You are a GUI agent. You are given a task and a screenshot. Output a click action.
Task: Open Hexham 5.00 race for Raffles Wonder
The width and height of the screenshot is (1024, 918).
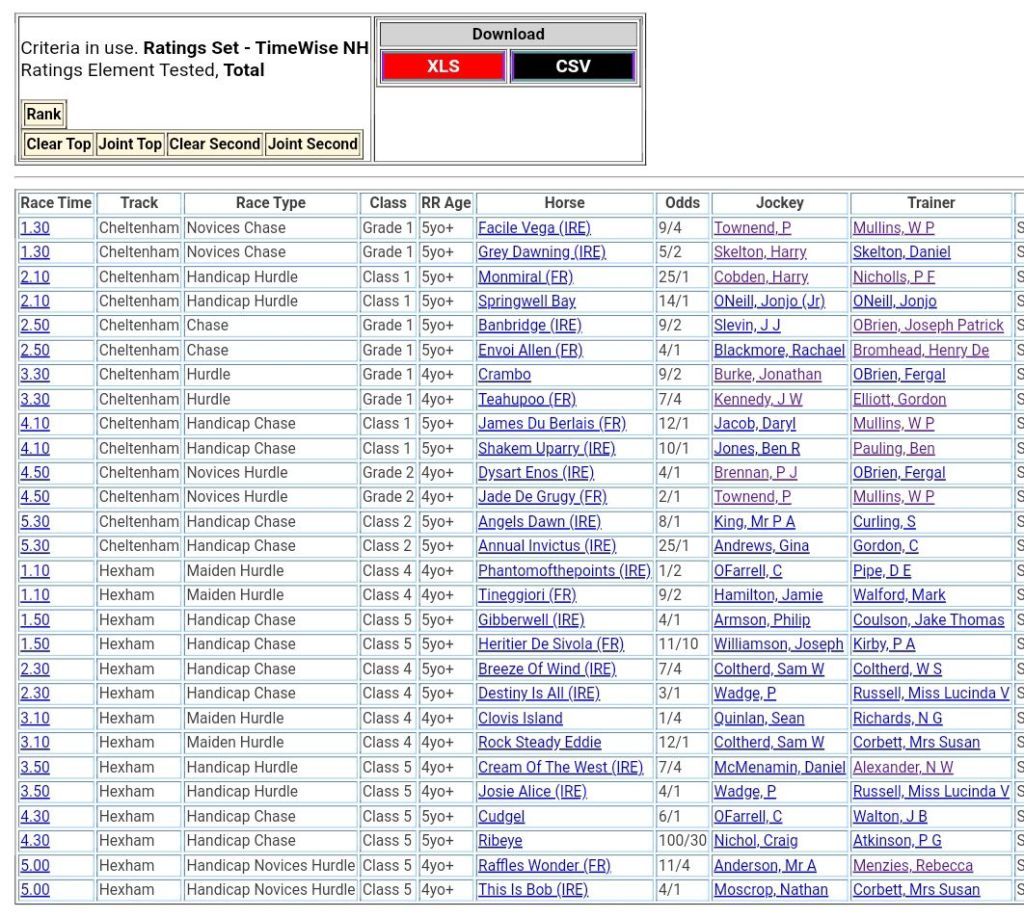(x=35, y=865)
